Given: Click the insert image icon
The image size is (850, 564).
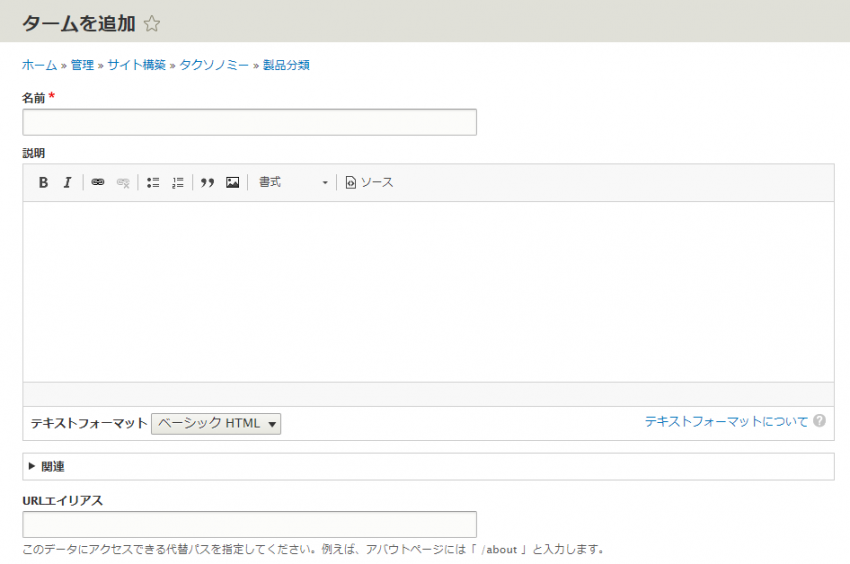Looking at the screenshot, I should (232, 183).
